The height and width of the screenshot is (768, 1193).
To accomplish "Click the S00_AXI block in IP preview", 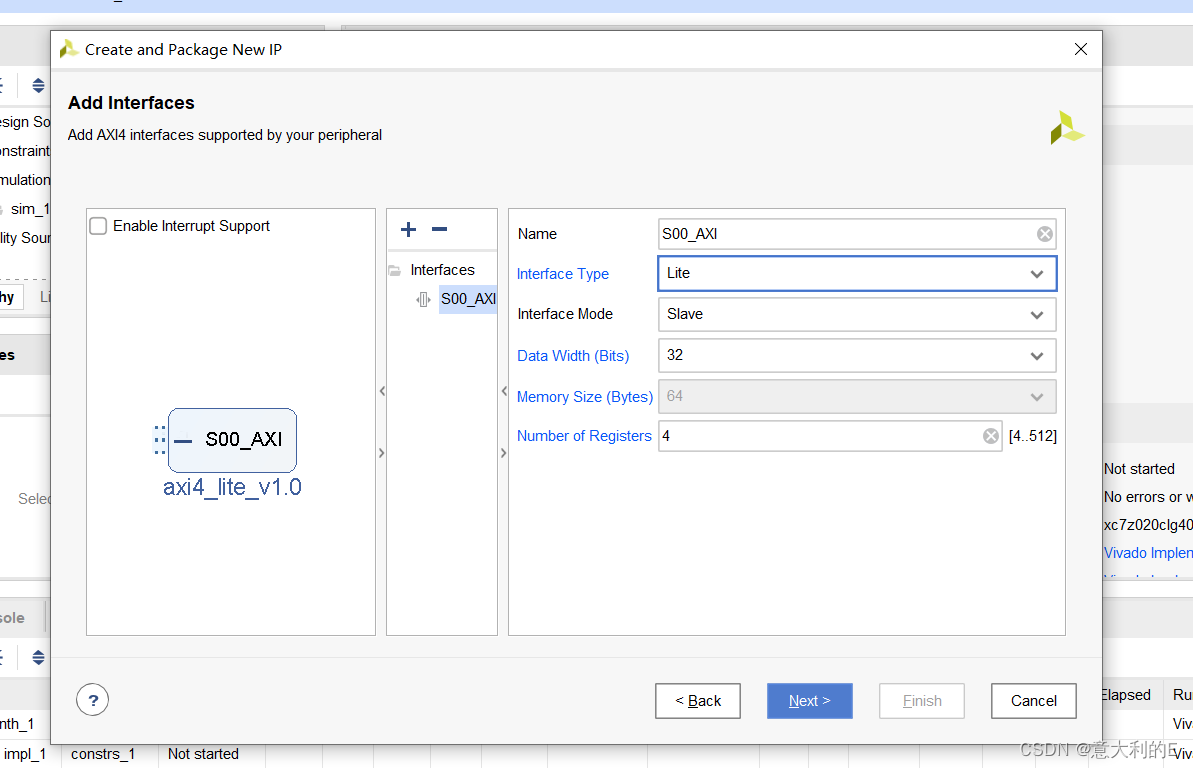I will click(232, 440).
